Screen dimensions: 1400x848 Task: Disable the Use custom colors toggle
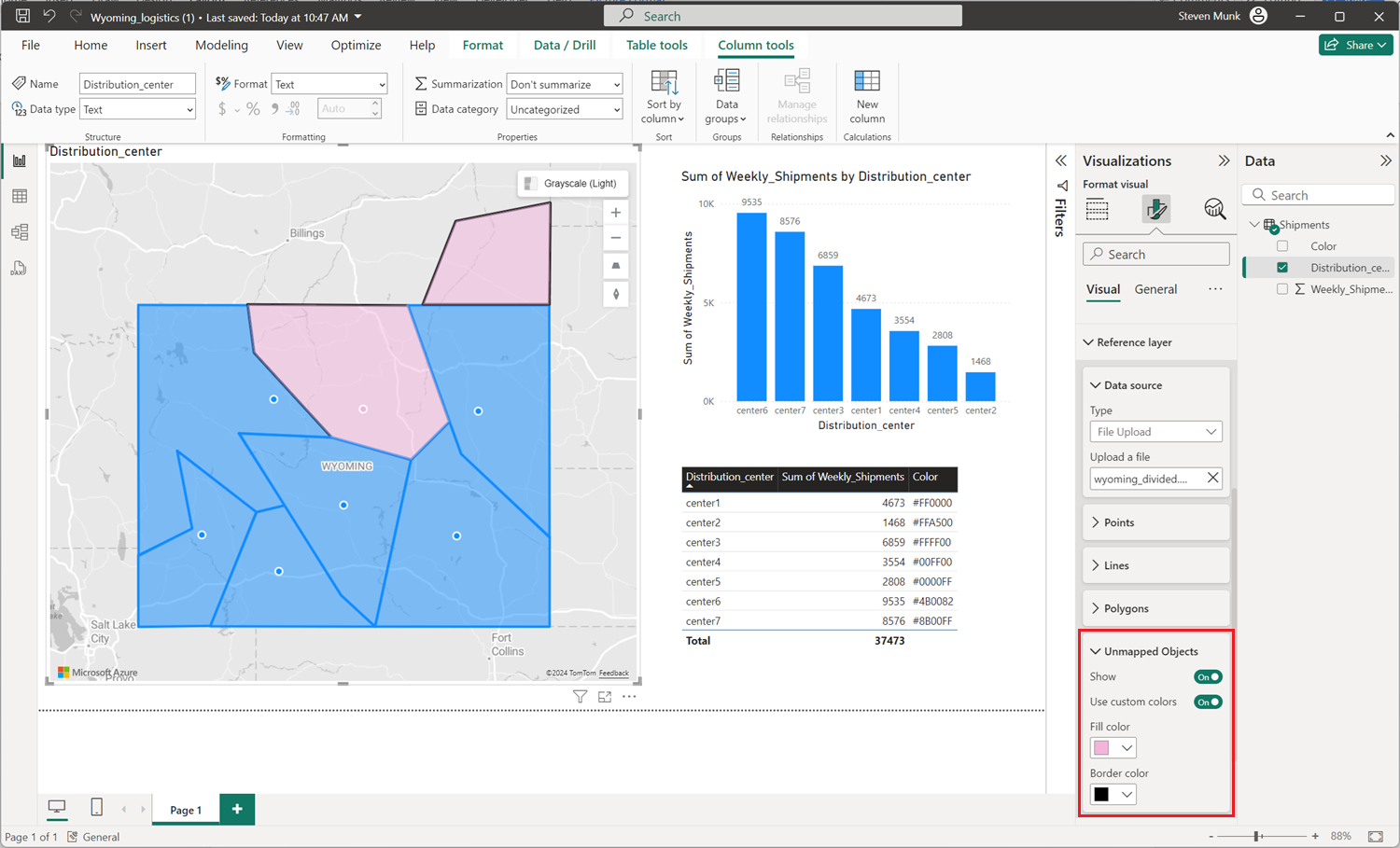(1208, 702)
